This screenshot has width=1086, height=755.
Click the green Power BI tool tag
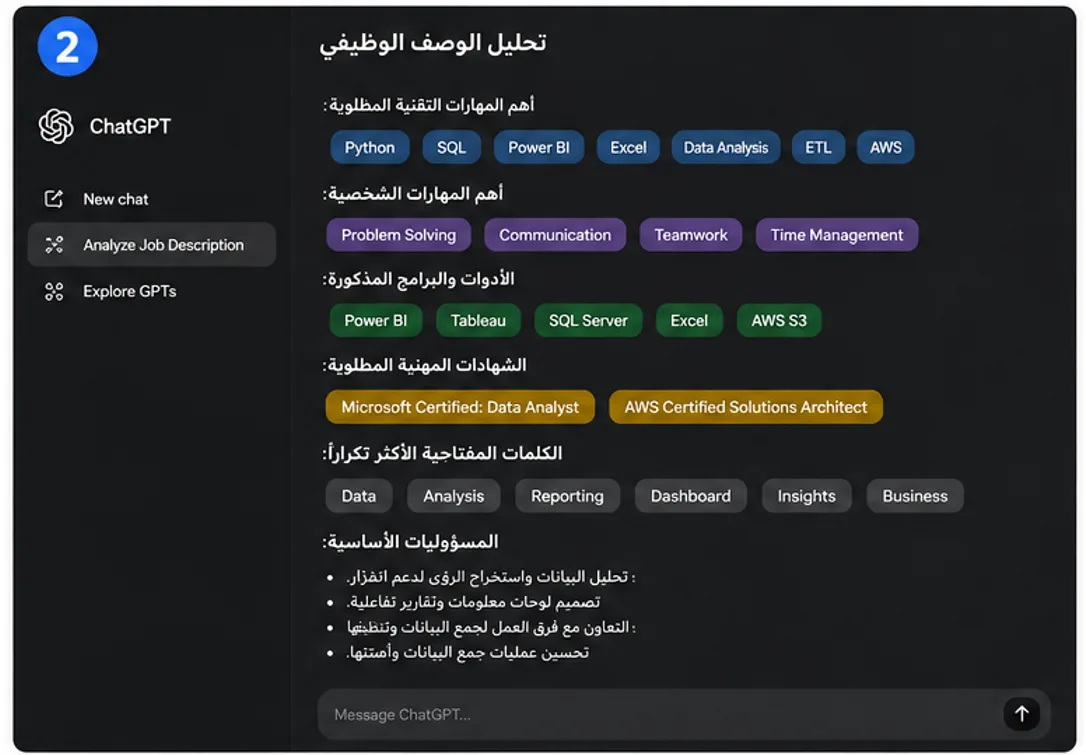(x=376, y=321)
